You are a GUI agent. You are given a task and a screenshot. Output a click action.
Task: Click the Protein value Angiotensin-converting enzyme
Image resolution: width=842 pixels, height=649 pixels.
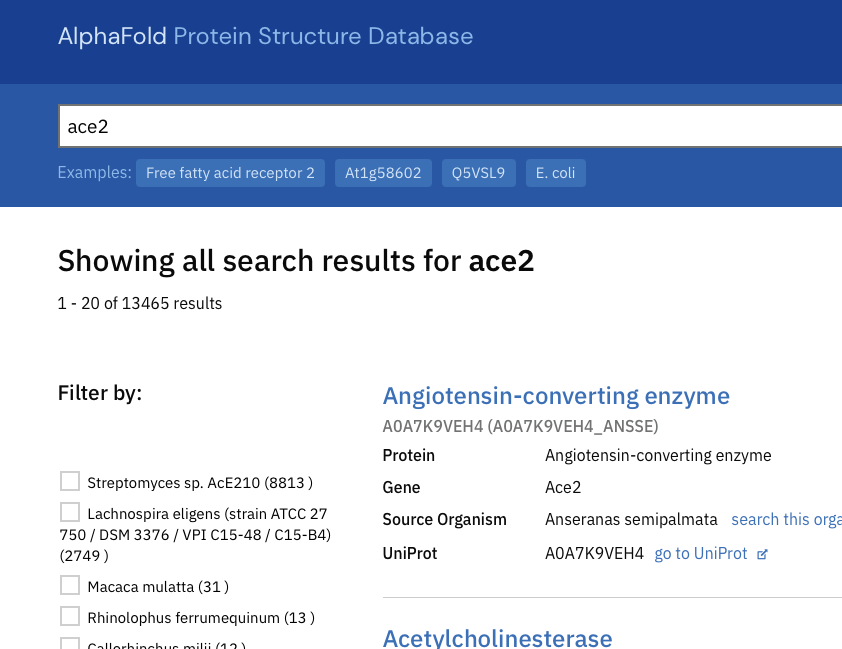[658, 455]
